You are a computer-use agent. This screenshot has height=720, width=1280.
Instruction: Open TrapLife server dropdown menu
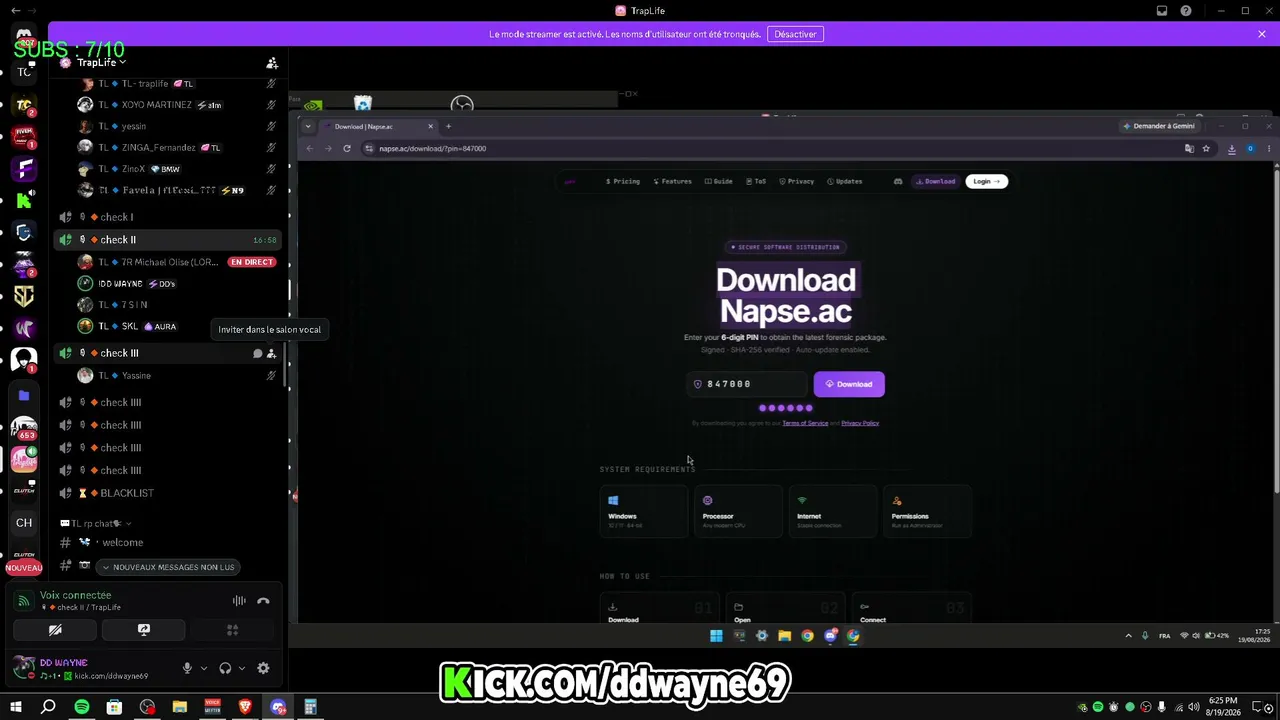(101, 63)
